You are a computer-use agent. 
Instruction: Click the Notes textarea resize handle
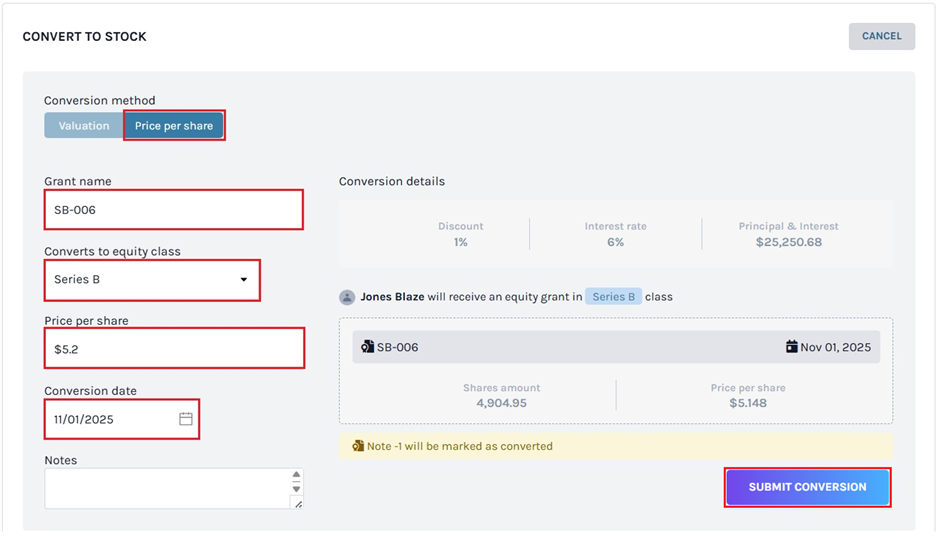pos(296,503)
